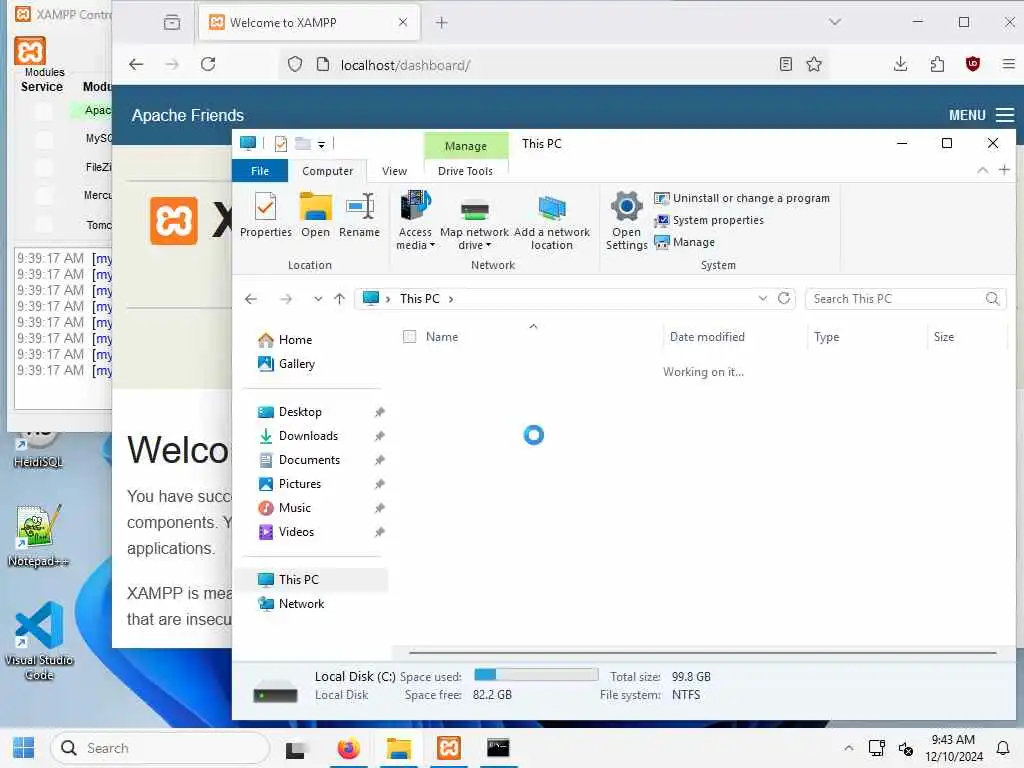
Task: Click the XAMPP icon in the taskbar
Action: point(449,748)
